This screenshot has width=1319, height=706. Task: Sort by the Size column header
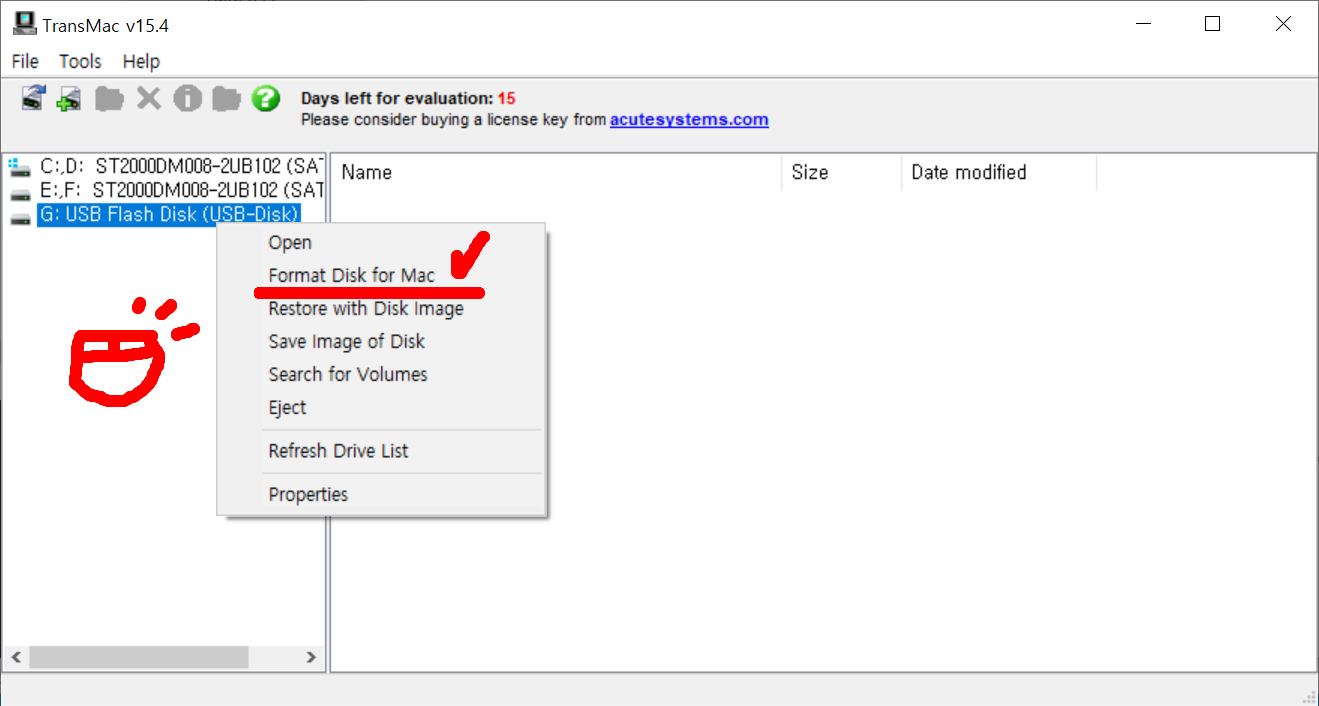[x=841, y=172]
